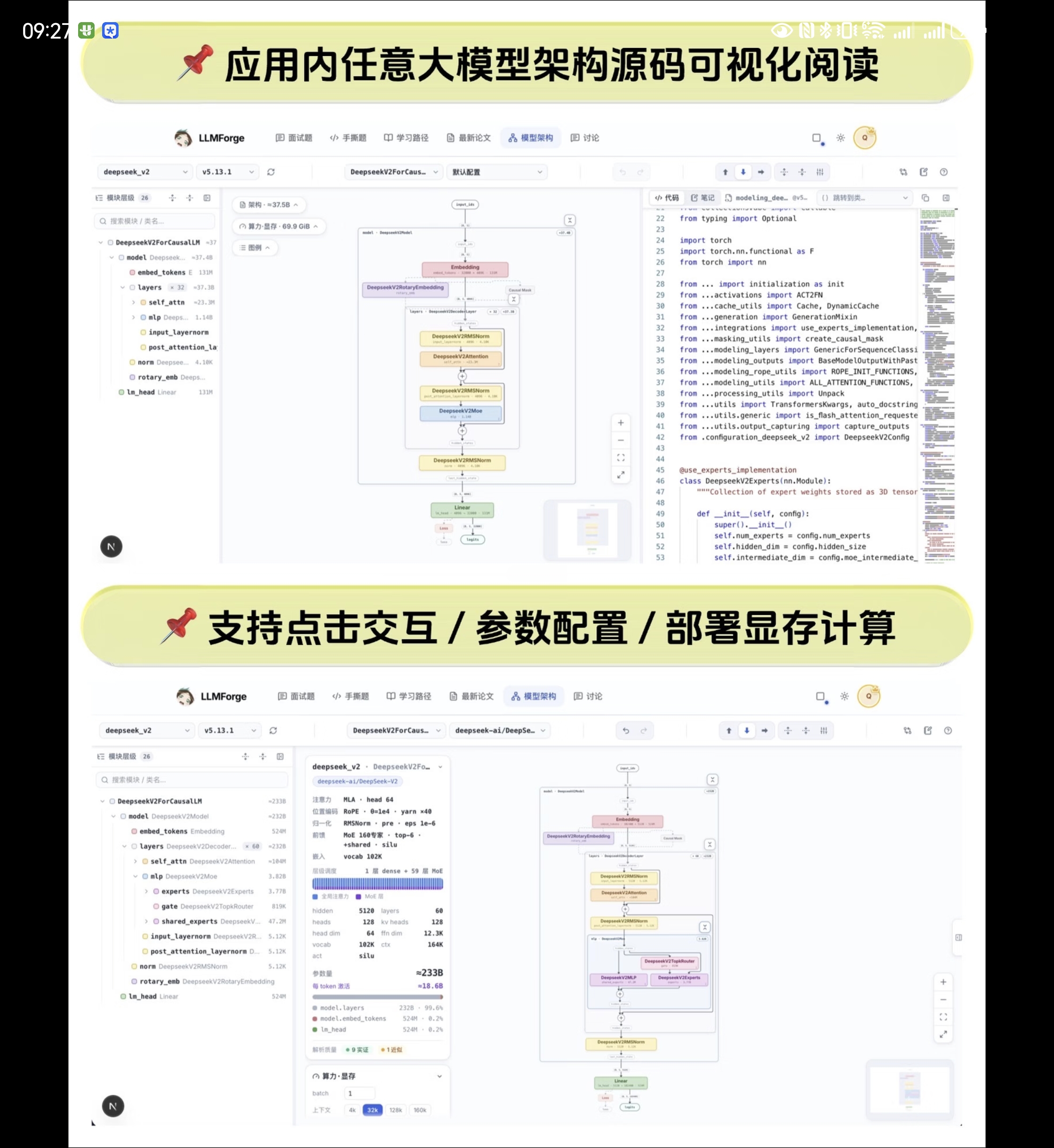The width and height of the screenshot is (1054, 1148).
Task: Select the downward layout direction, bottom screenshot
Action: click(x=747, y=731)
